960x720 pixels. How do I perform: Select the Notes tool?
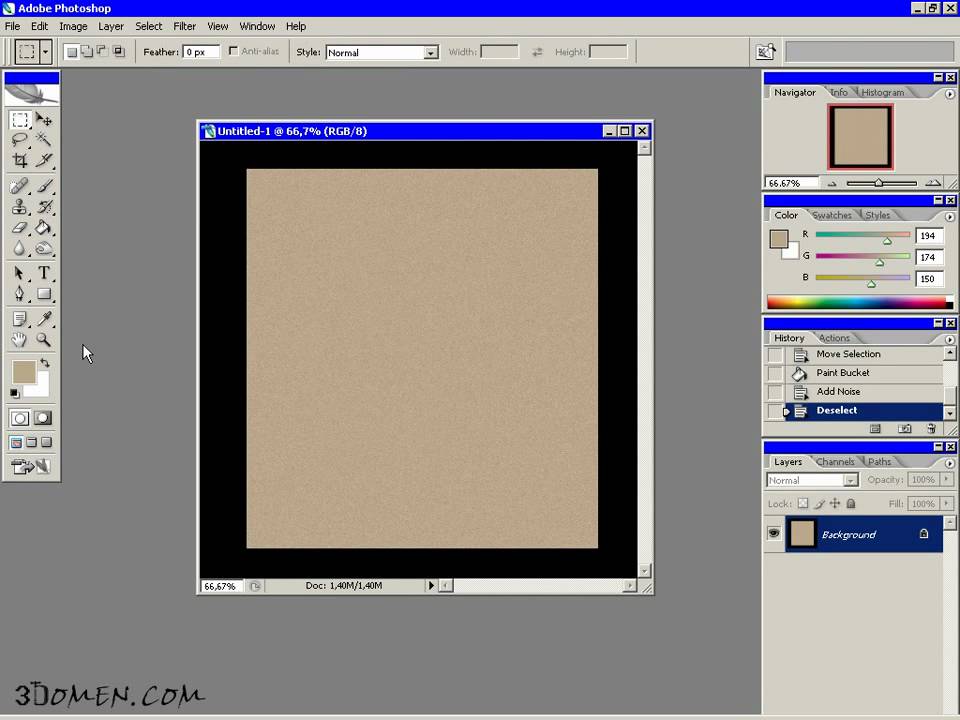pos(20,318)
